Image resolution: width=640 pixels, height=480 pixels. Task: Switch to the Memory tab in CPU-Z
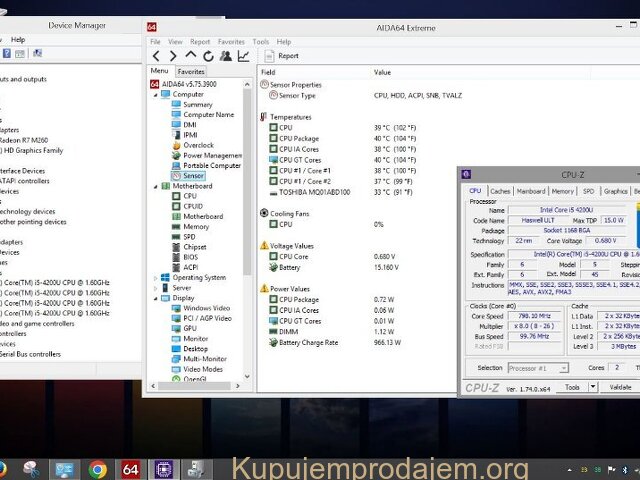(x=562, y=191)
